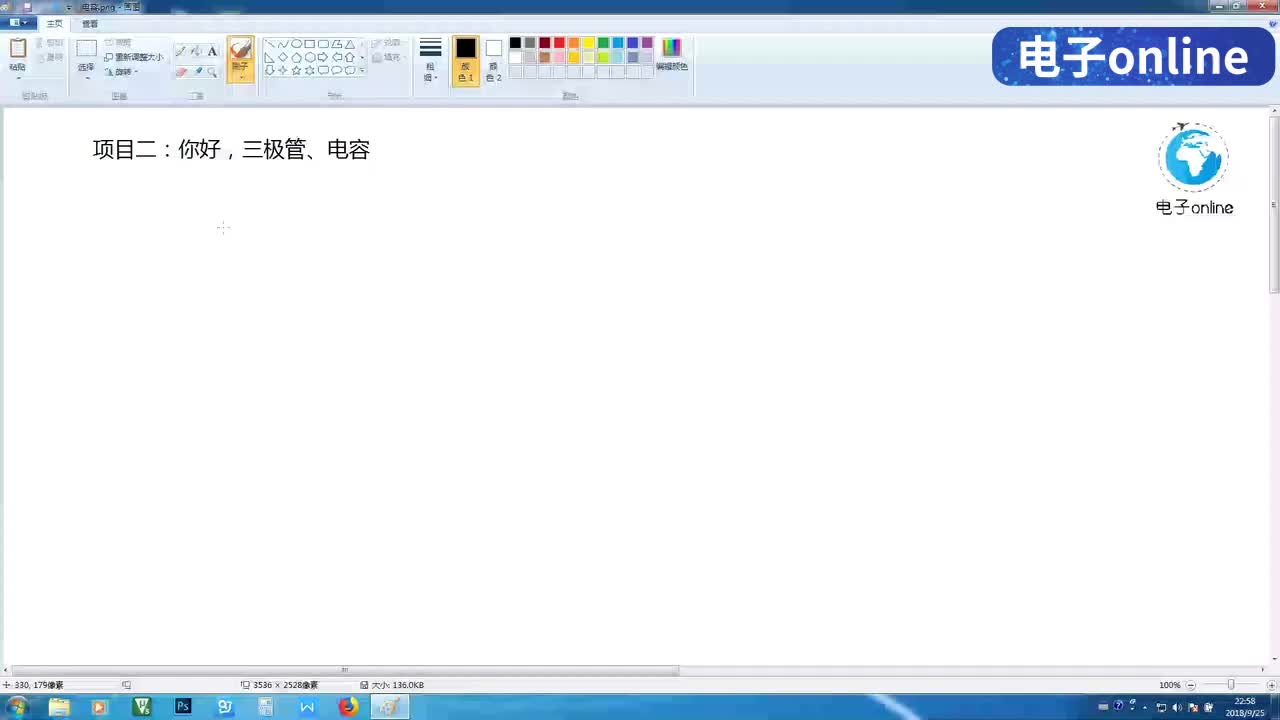Choose the Oval shape
Image resolution: width=1280 pixels, height=720 pixels.
click(x=297, y=44)
